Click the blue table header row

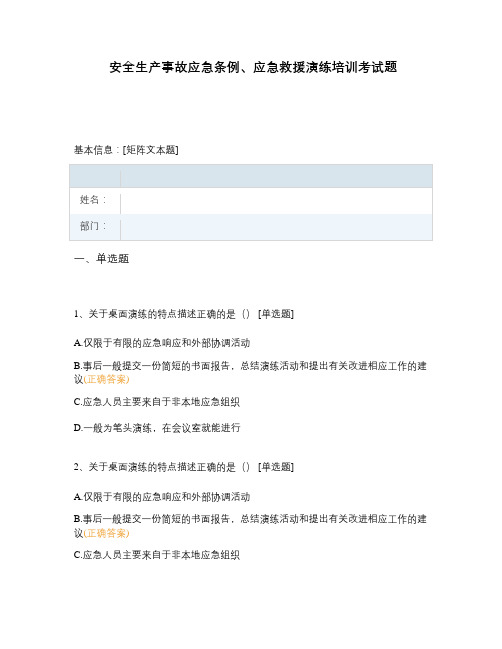pyautogui.click(x=251, y=176)
